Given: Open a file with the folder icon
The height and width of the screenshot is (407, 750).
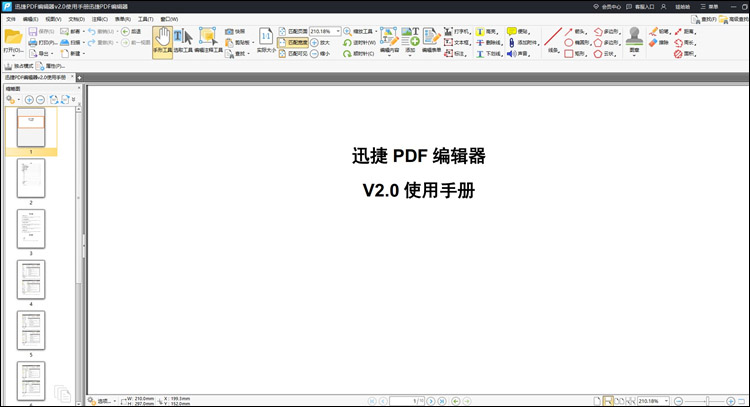Looking at the screenshot, I should [x=13, y=37].
